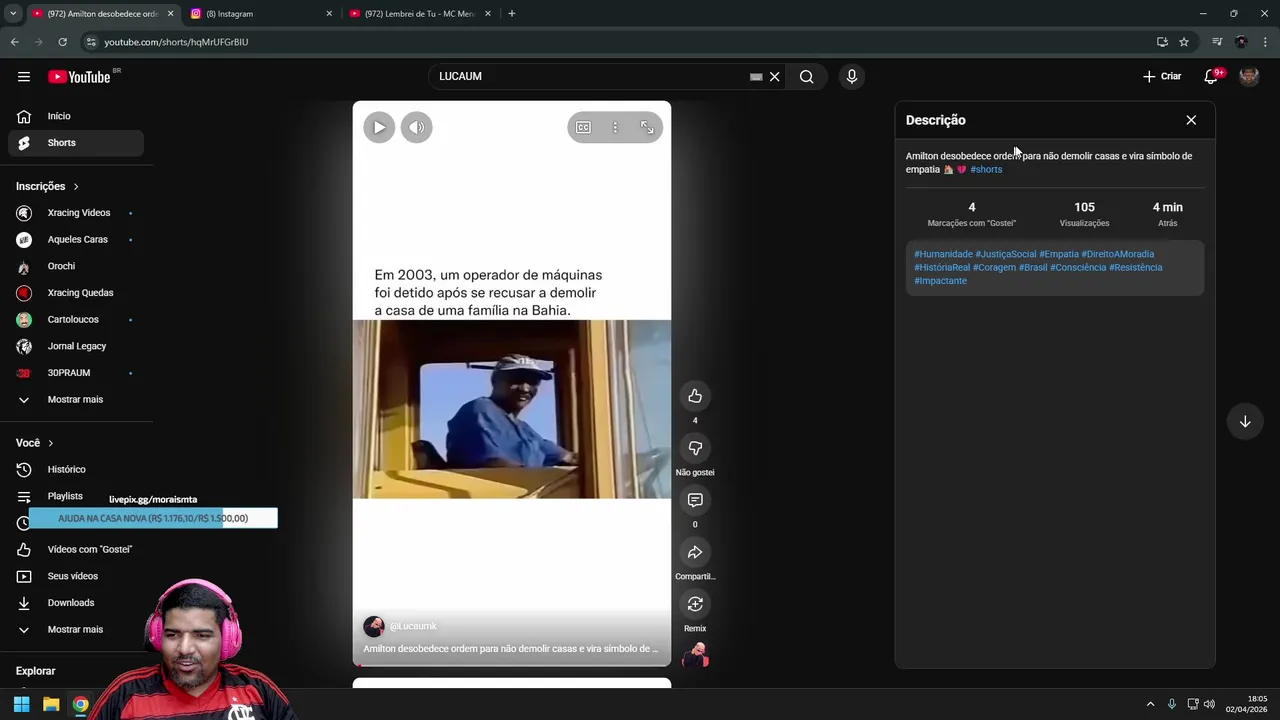The width and height of the screenshot is (1280, 720).
Task: Submit search with magnifier icon
Action: coord(806,77)
